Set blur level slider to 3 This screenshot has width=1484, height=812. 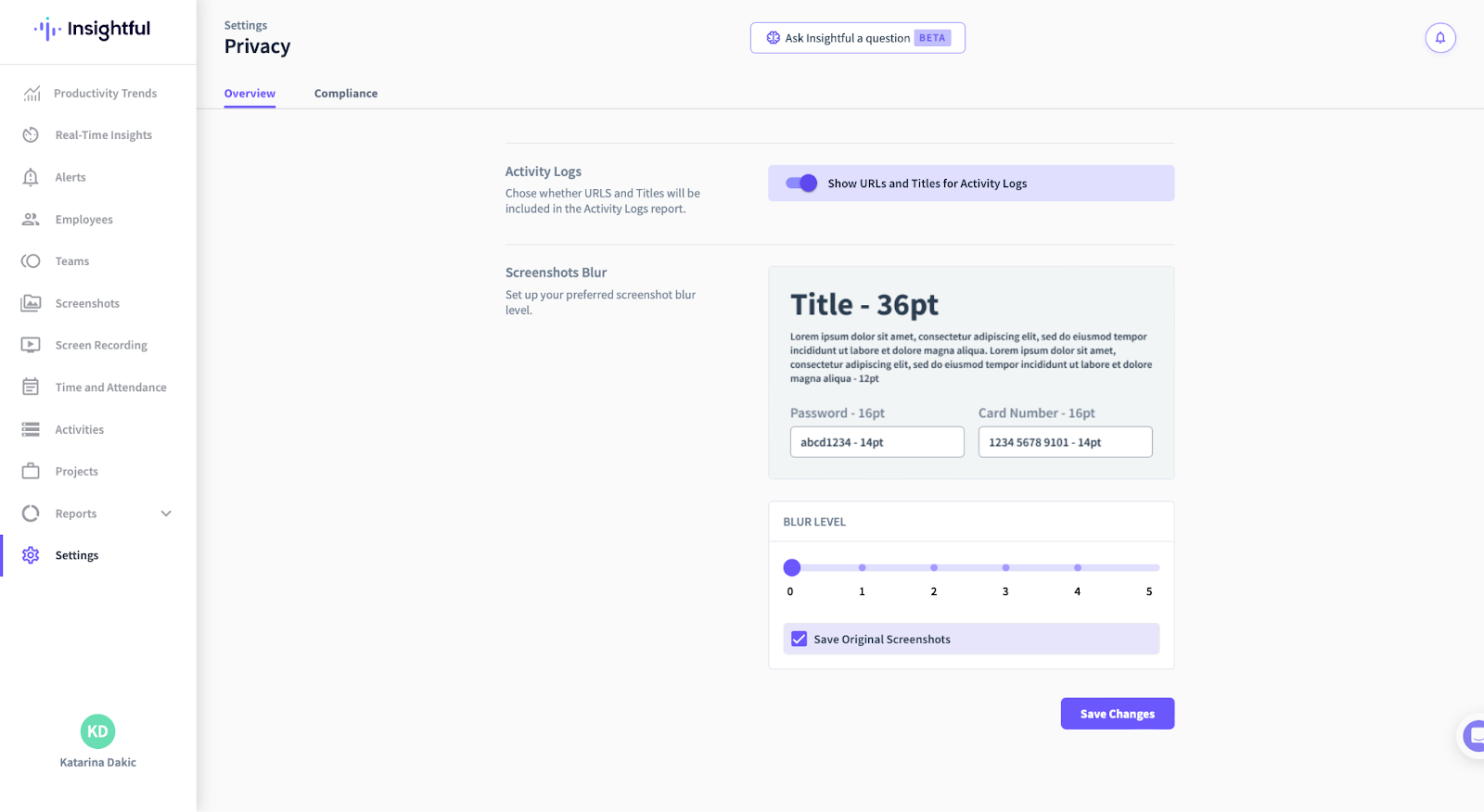[1005, 567]
